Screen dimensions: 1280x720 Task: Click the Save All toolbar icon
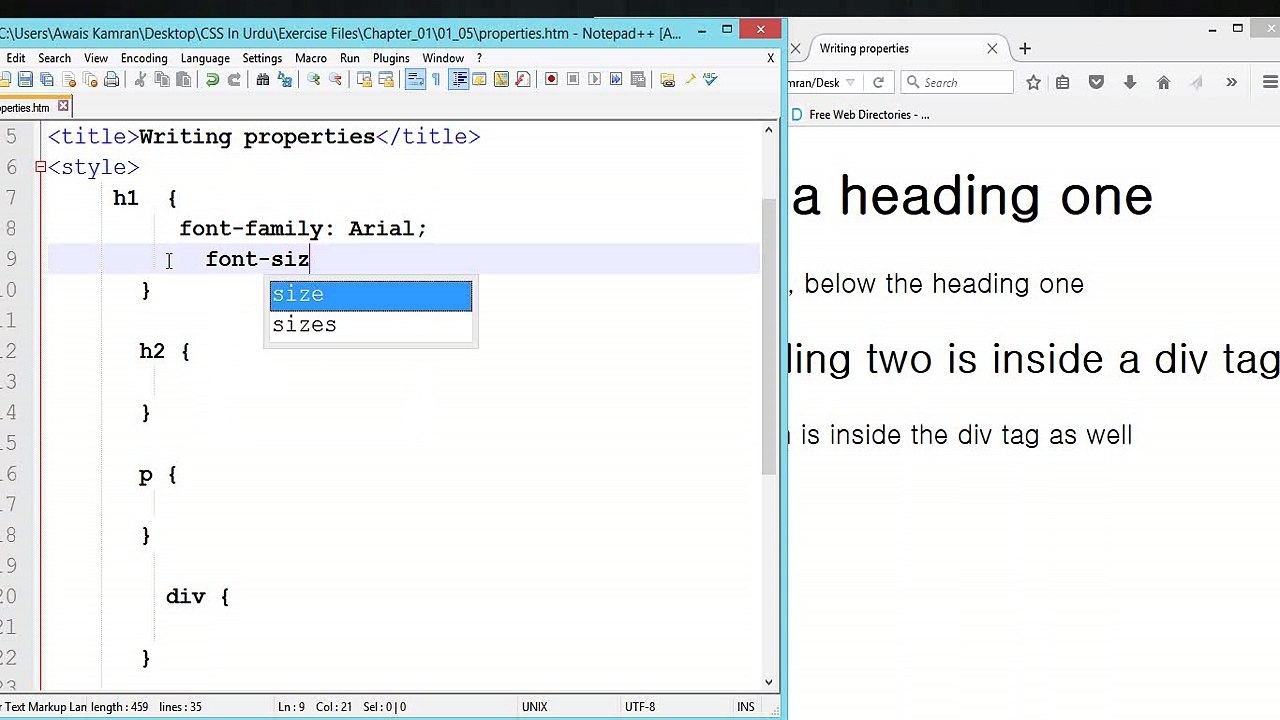[46, 79]
